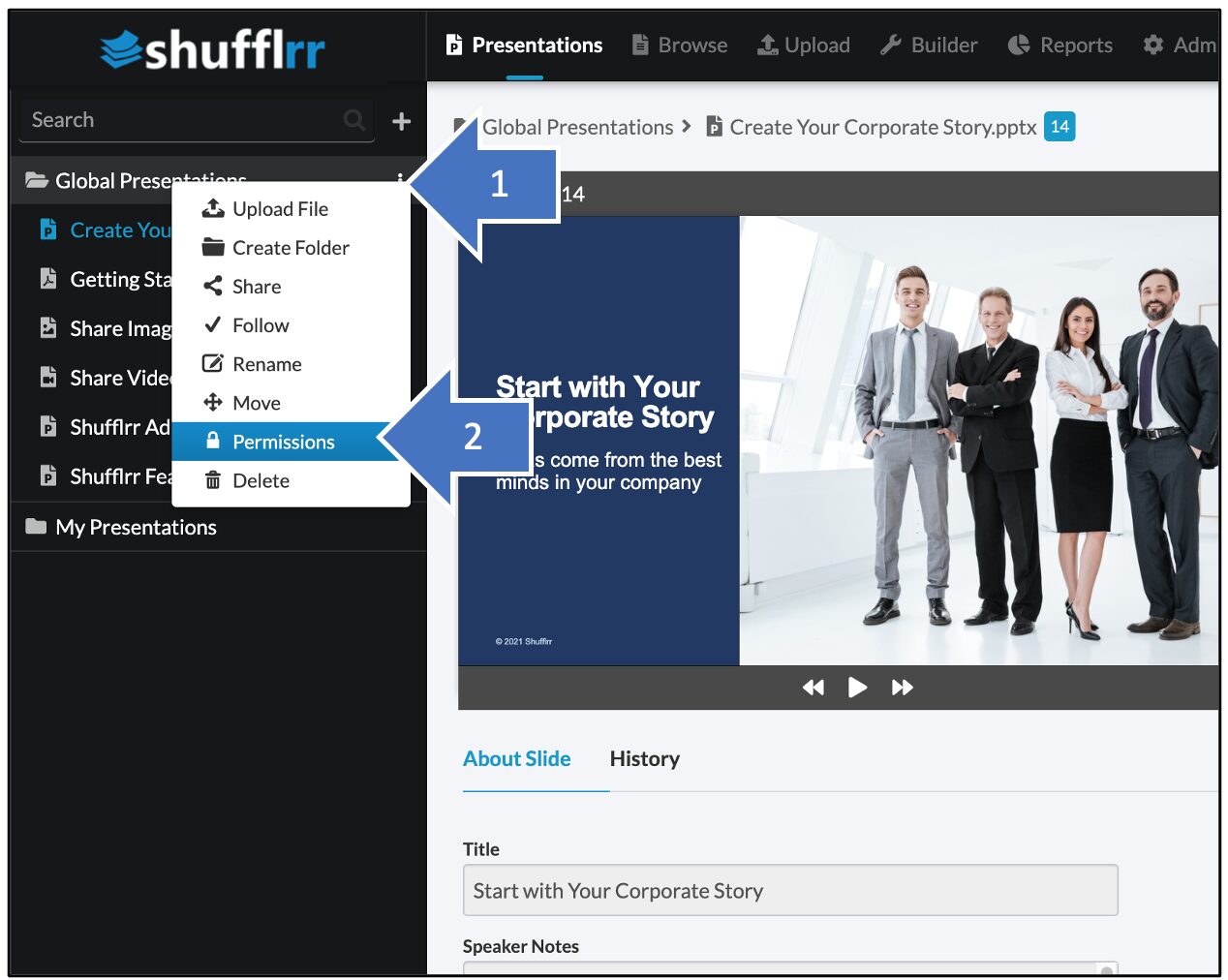Click the plus add icon beside search
This screenshot has width=1228, height=980.
click(401, 121)
